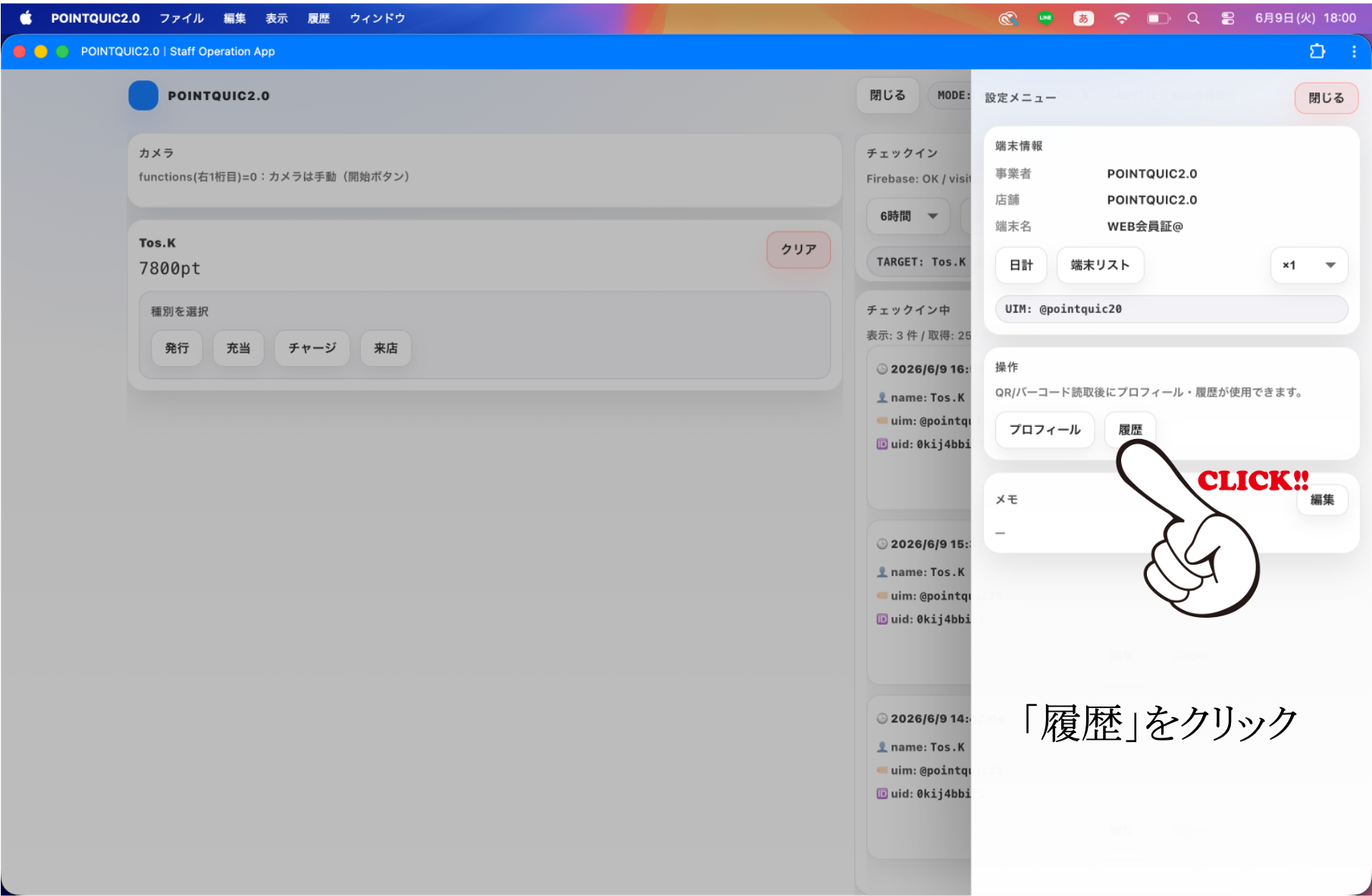Close the 設定メニュー panel with 閉じる

[x=1326, y=98]
